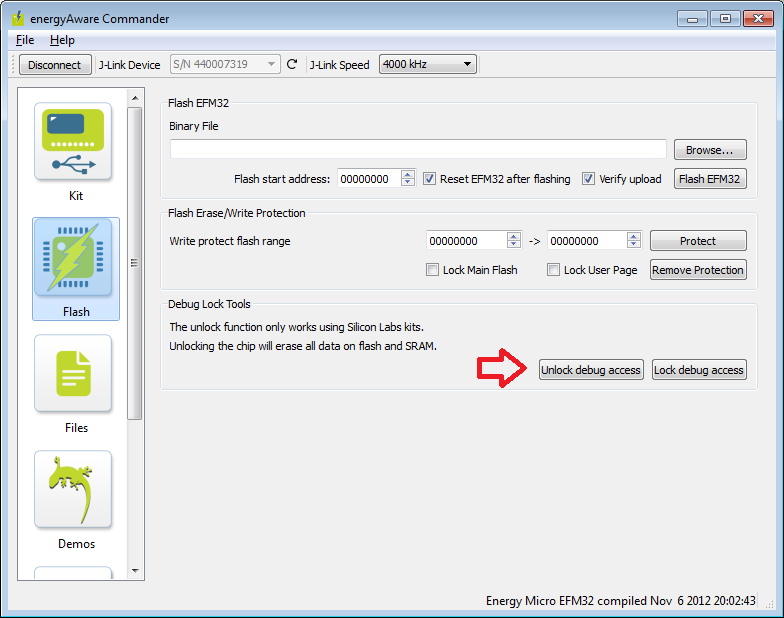
Task: Open the J-Link Speed dropdown
Action: click(x=427, y=65)
